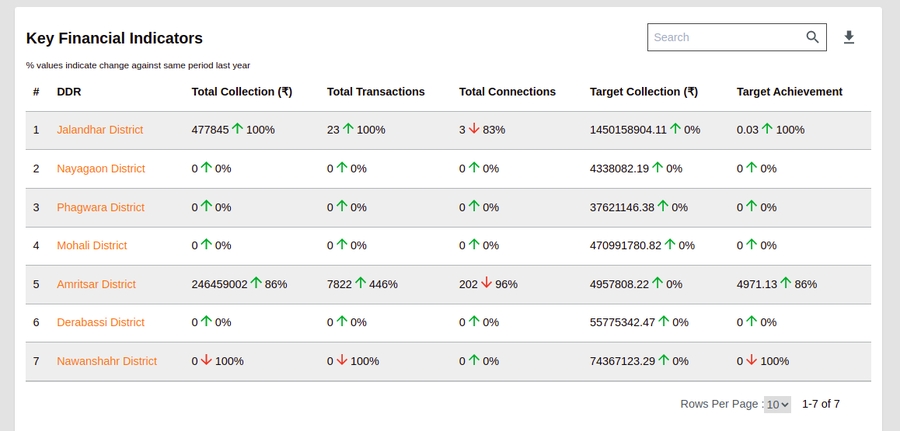Select Nawanshahr District link
The image size is (900, 431).
tap(106, 361)
